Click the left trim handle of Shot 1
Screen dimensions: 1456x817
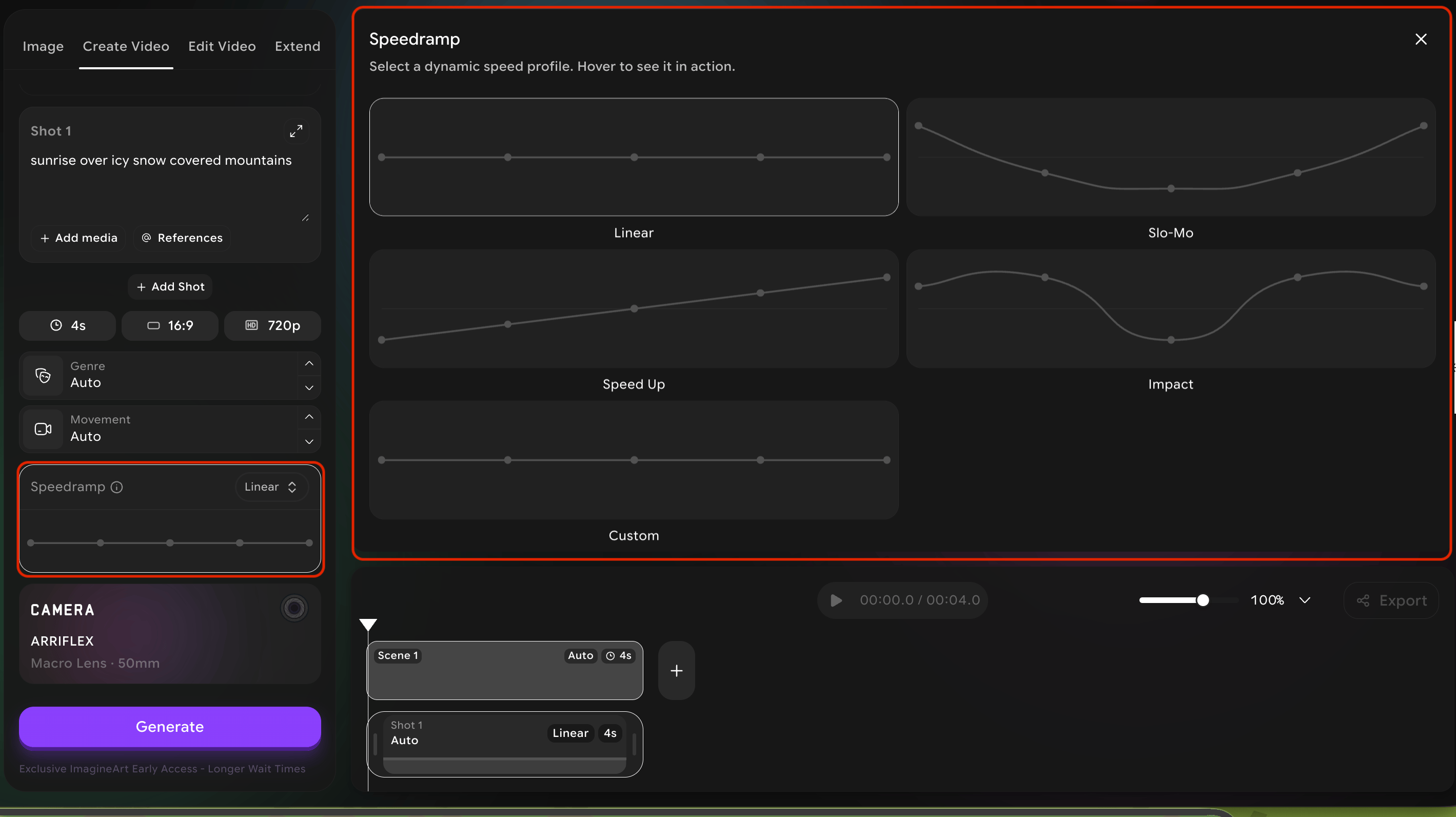coord(376,744)
